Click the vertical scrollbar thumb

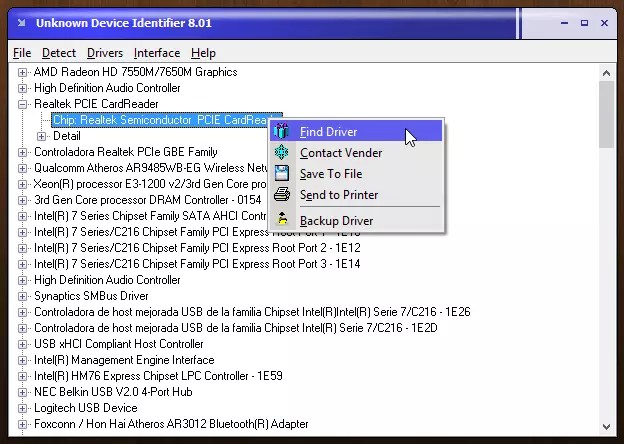tap(606, 115)
